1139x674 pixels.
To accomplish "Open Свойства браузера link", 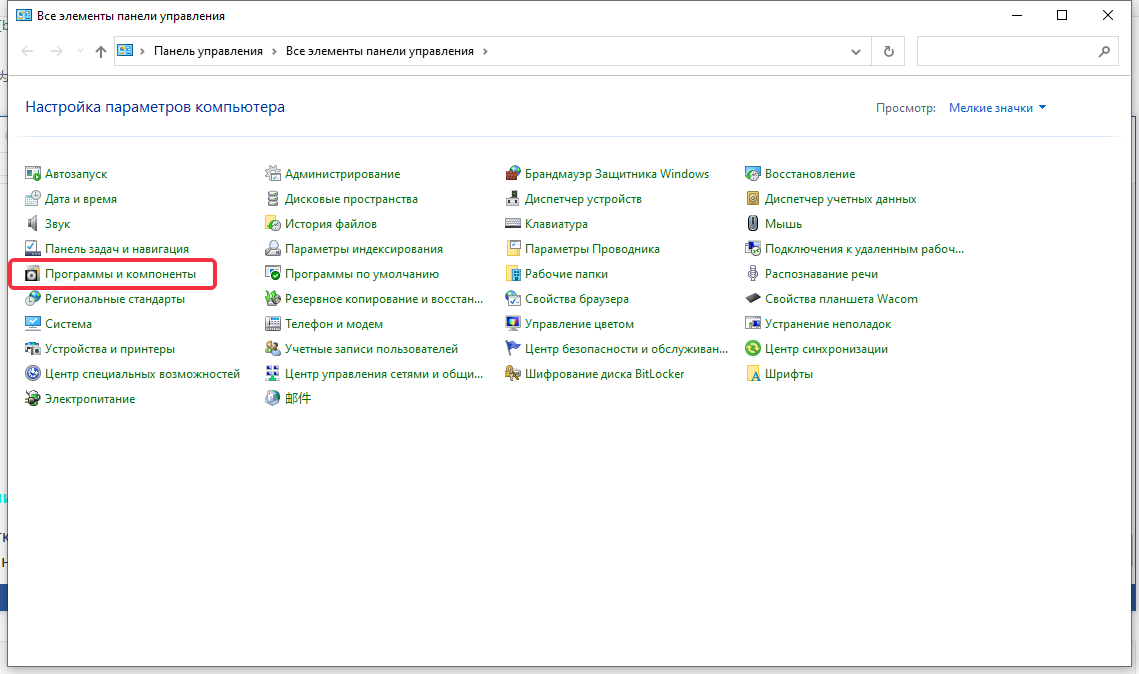I will (x=577, y=299).
